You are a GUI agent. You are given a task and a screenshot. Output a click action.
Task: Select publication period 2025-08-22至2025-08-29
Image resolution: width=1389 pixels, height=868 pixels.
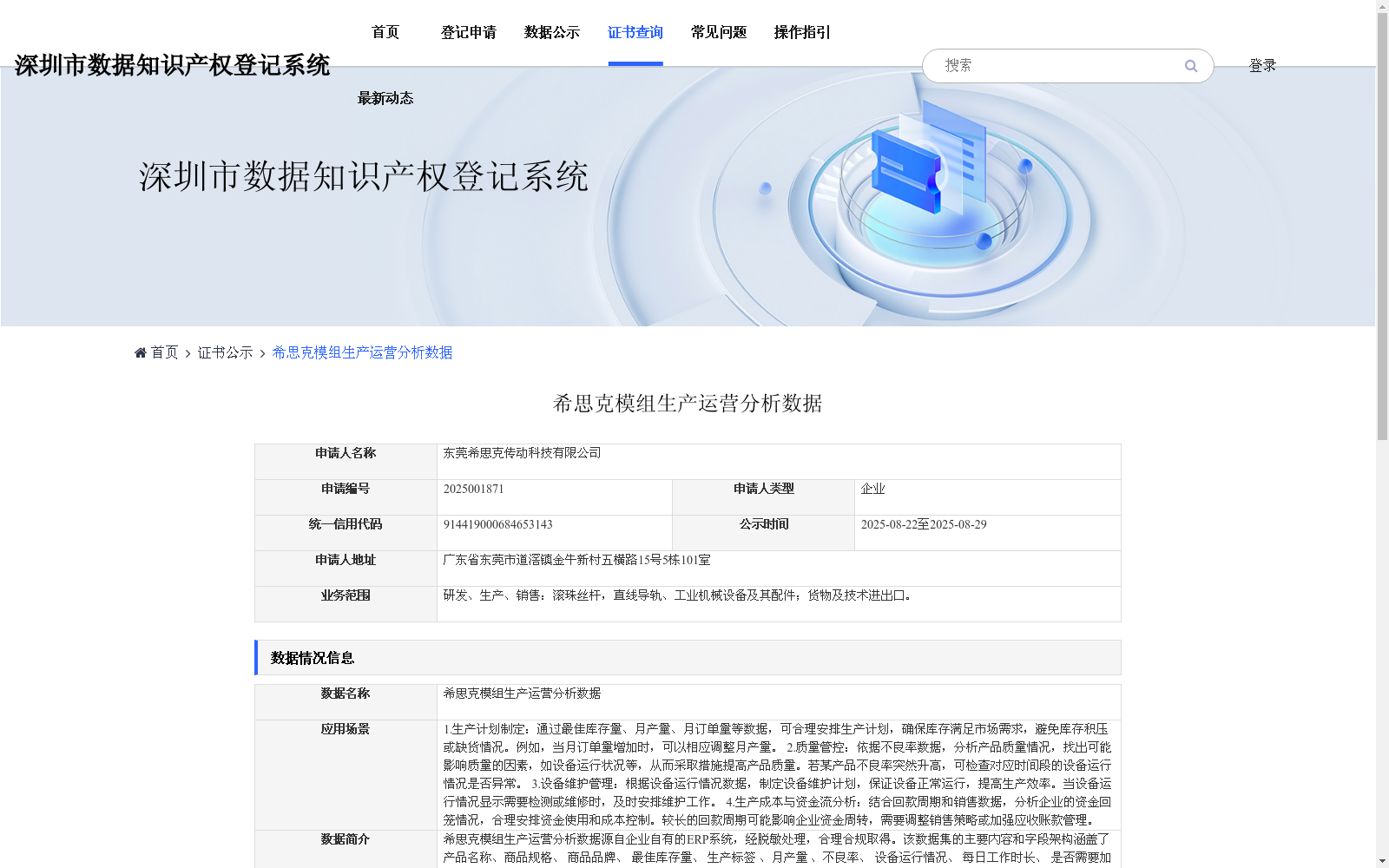point(924,524)
